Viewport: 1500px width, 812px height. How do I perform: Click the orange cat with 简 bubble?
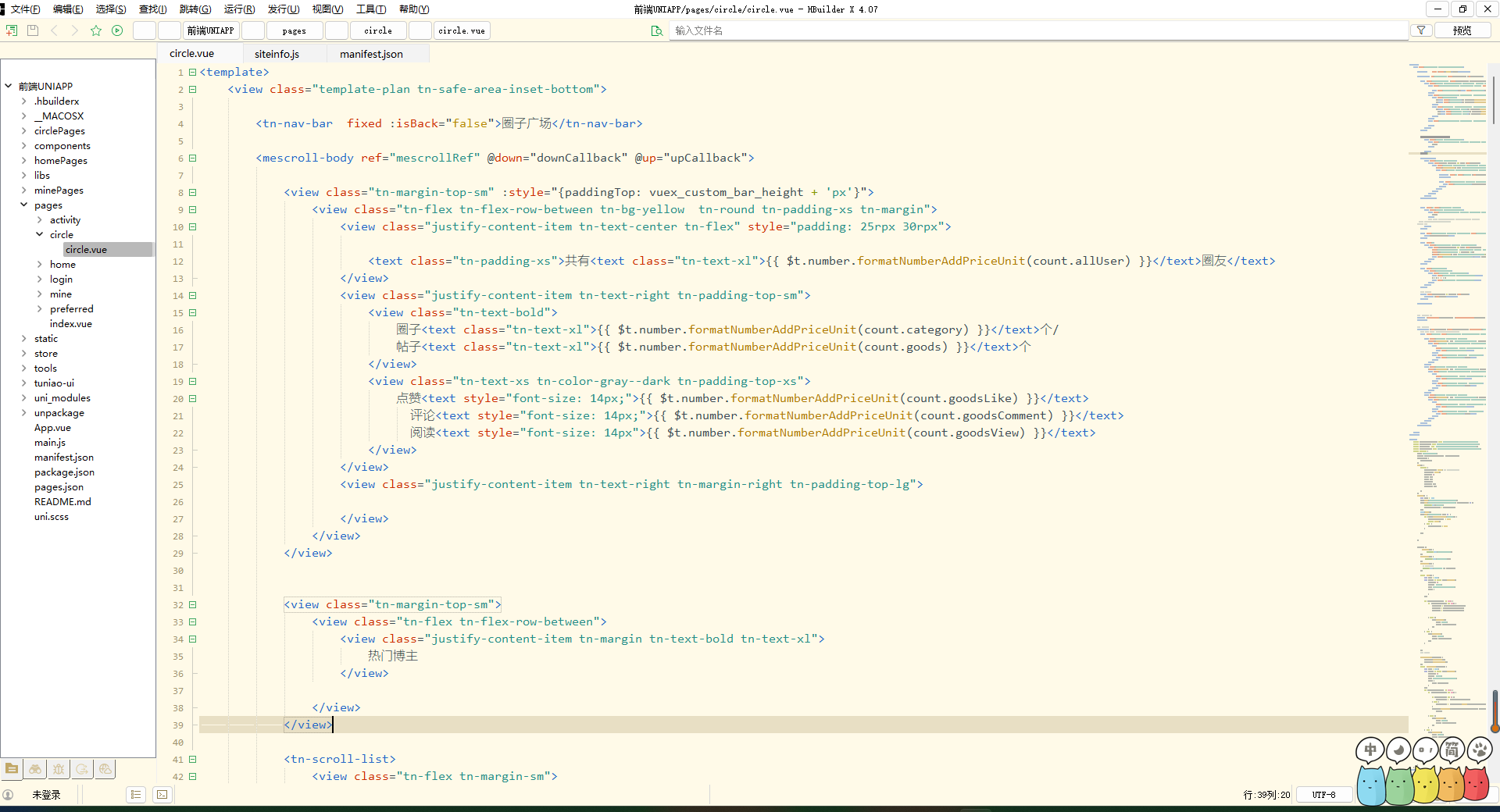click(1452, 770)
